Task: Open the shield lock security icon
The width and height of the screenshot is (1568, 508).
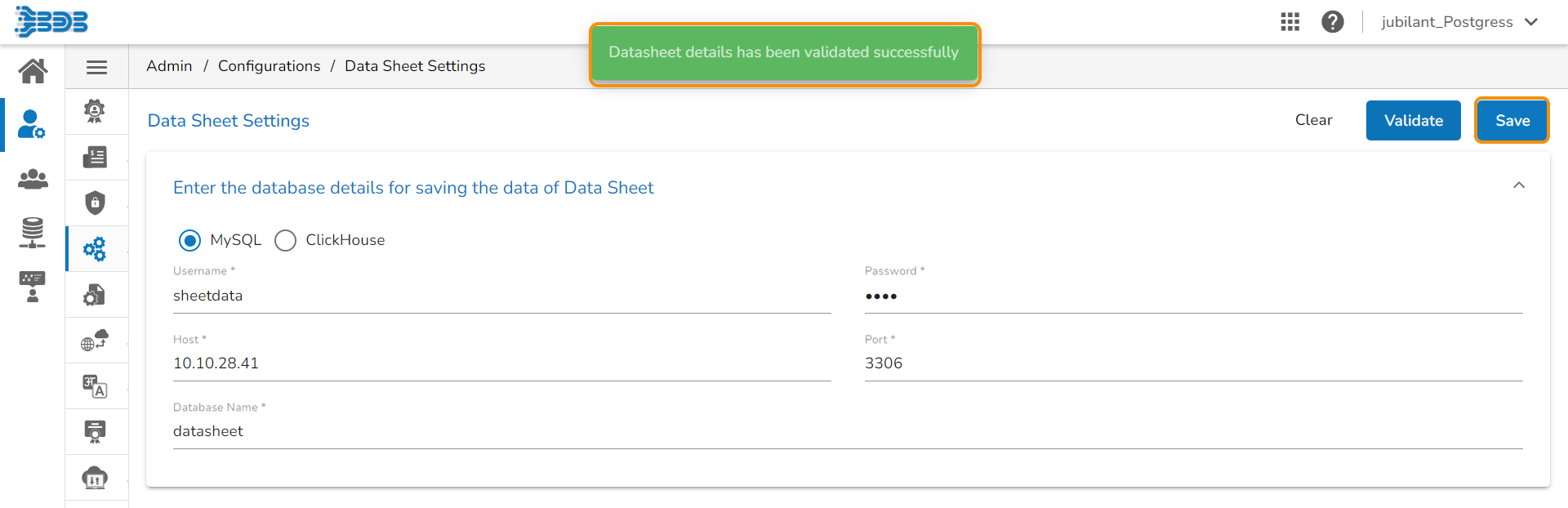Action: (x=96, y=203)
